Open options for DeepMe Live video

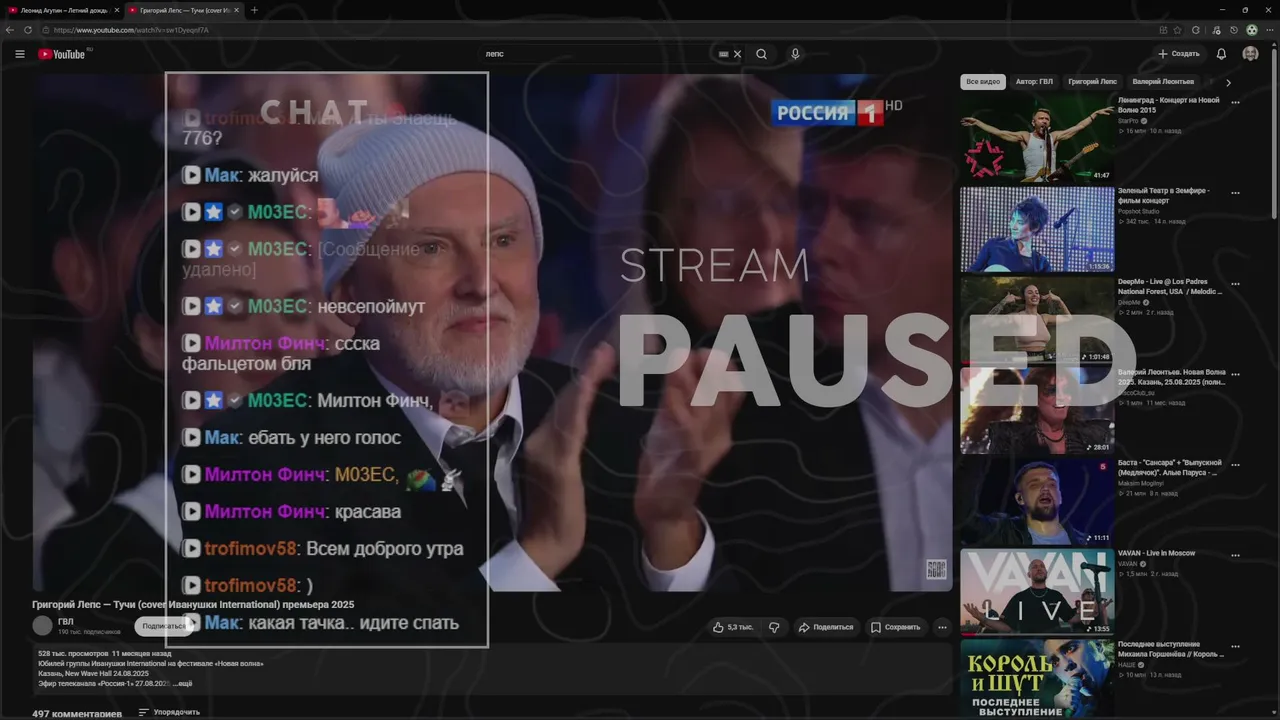(x=1236, y=283)
